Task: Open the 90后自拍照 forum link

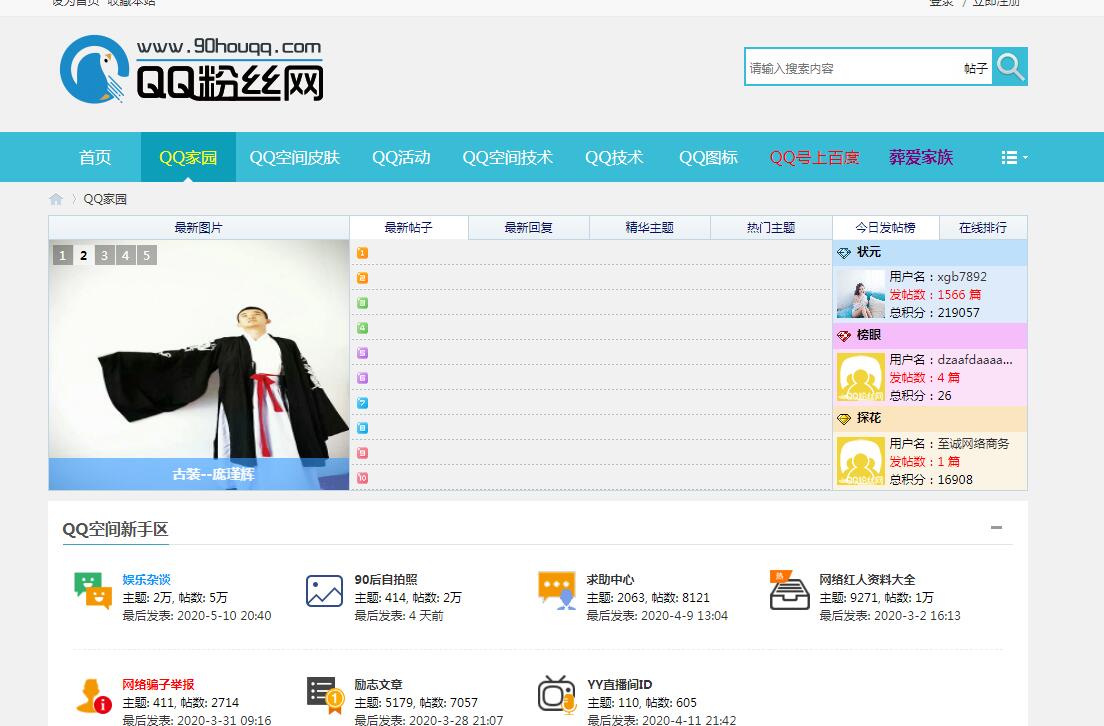Action: click(386, 580)
